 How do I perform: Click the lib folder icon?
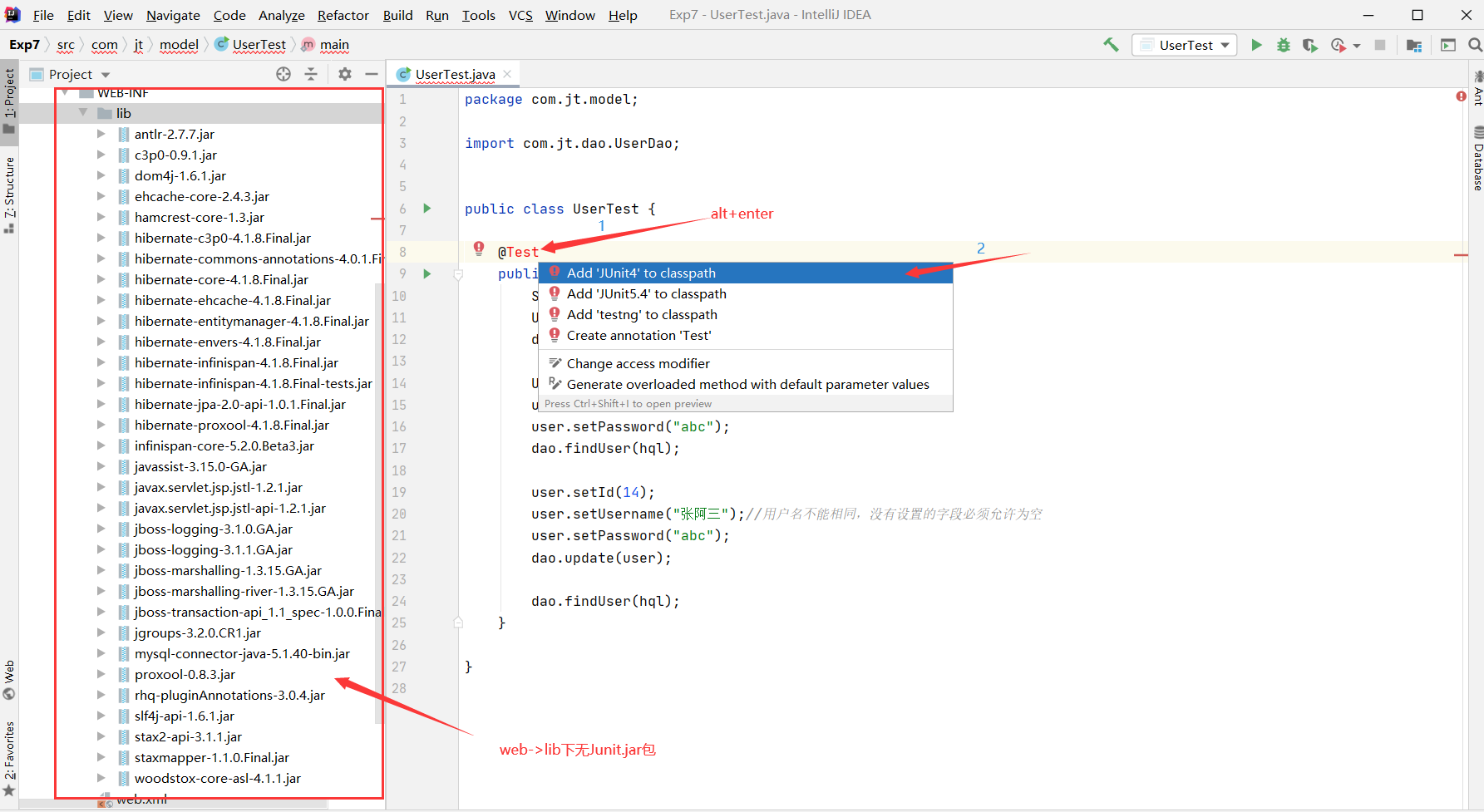(104, 113)
